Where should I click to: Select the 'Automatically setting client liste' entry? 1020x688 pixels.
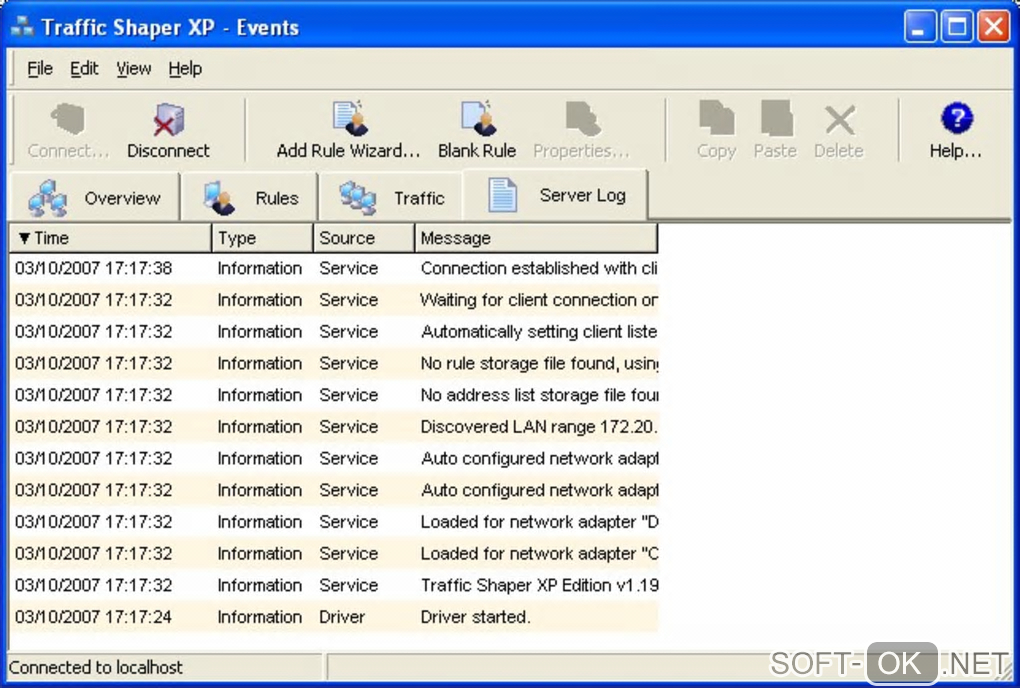334,332
